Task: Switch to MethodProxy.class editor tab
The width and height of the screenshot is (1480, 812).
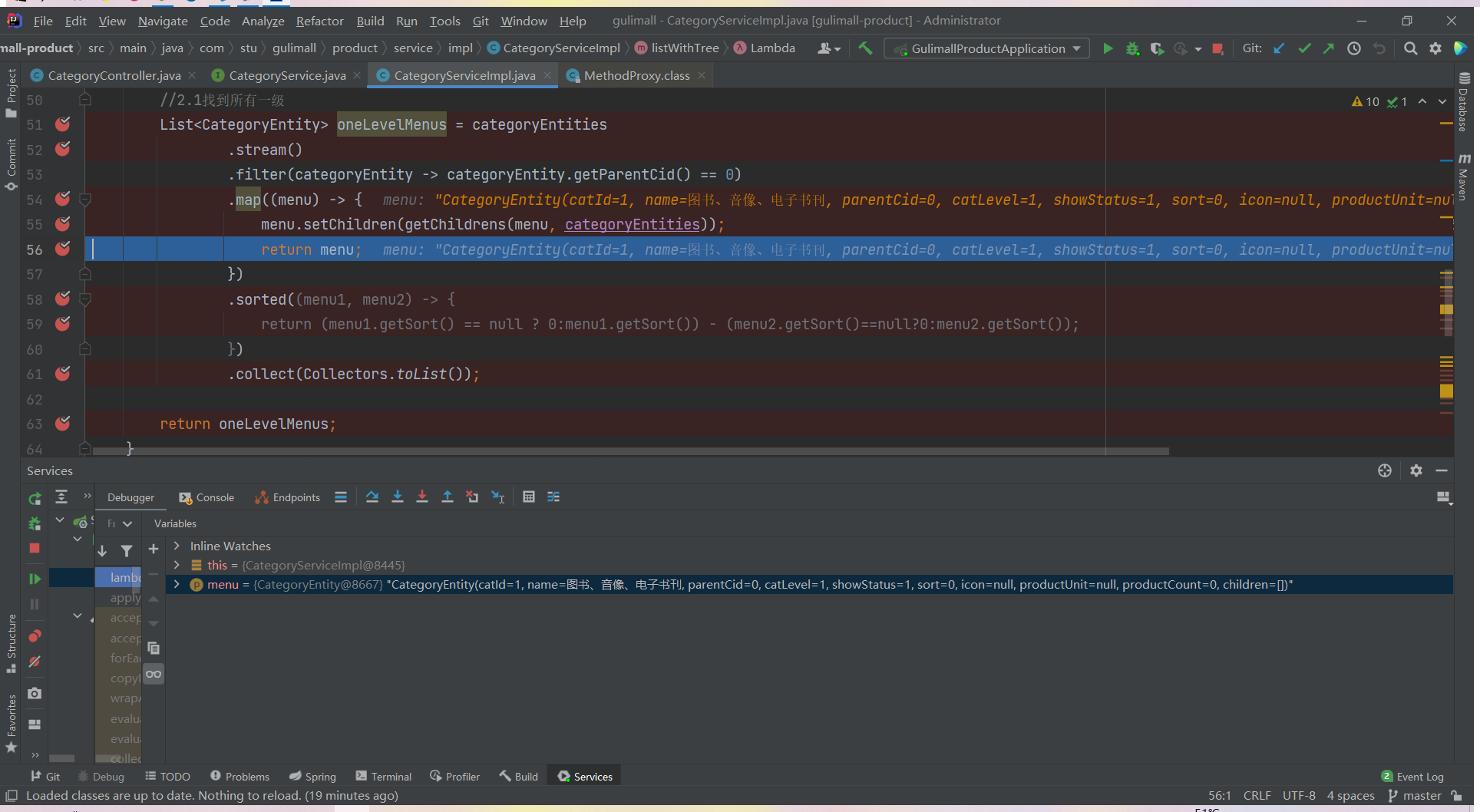Action: point(636,75)
